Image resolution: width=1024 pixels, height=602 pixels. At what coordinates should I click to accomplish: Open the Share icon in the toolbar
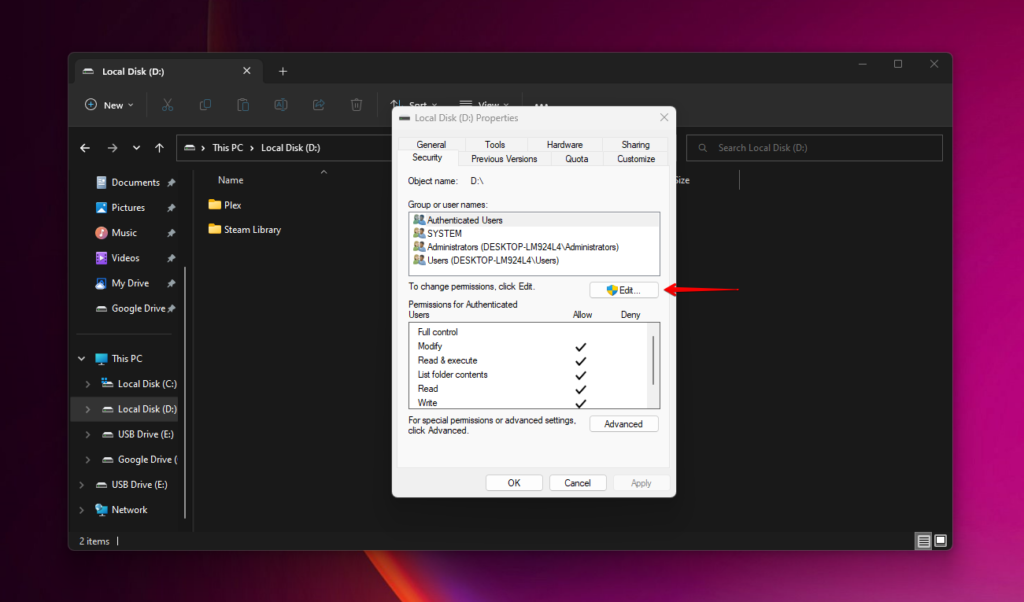coord(318,105)
